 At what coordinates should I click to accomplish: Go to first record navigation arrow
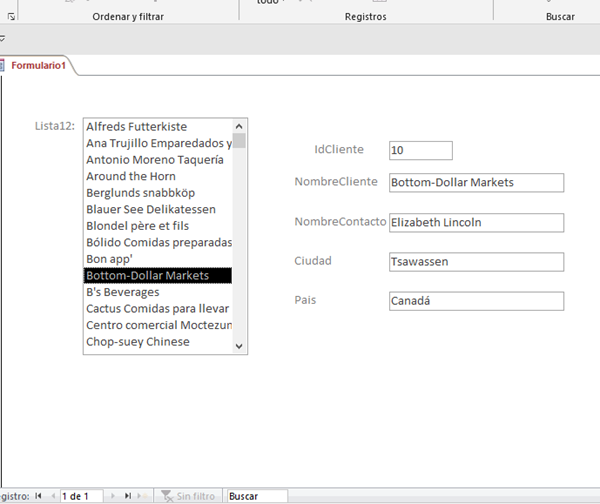coord(38,496)
